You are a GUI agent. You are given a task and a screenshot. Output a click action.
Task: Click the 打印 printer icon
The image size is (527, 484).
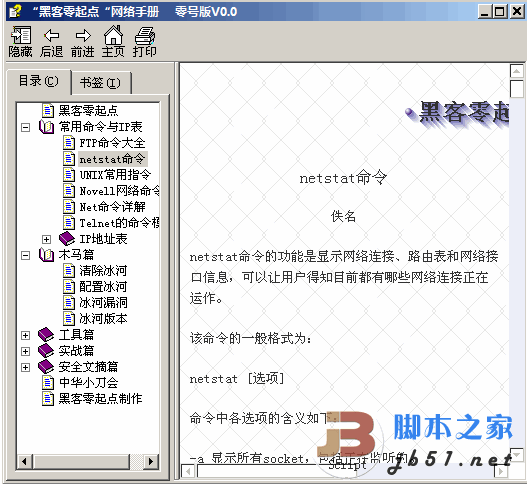[x=145, y=36]
